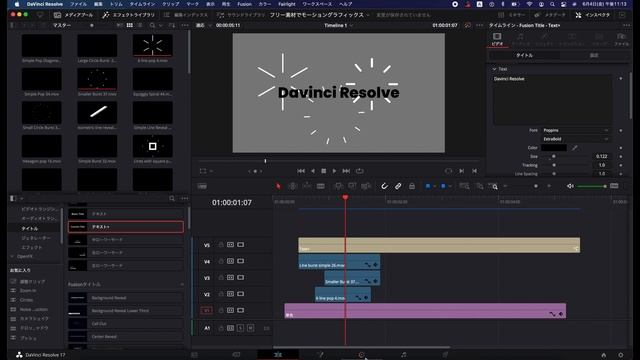Toggle position lock padlock in toolbar

412,186
